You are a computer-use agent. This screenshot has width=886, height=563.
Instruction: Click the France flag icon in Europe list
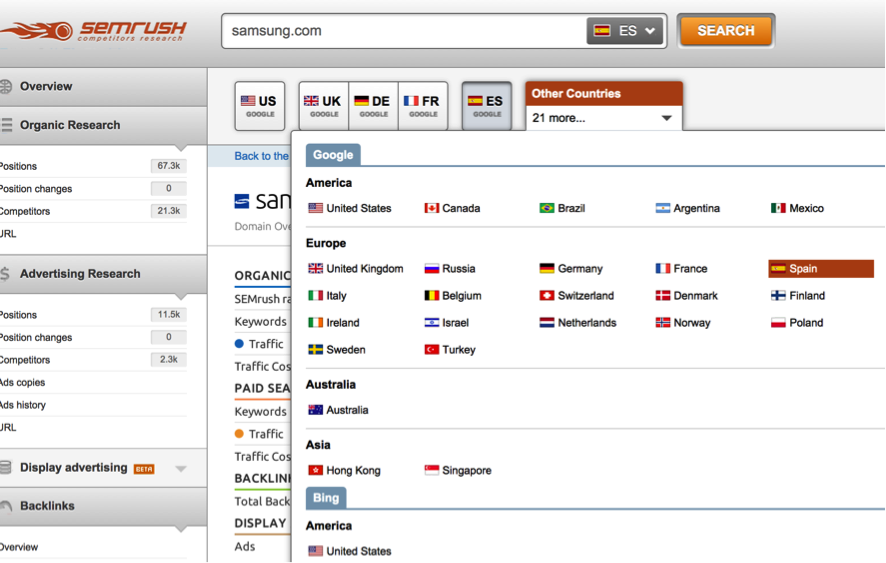pos(663,268)
